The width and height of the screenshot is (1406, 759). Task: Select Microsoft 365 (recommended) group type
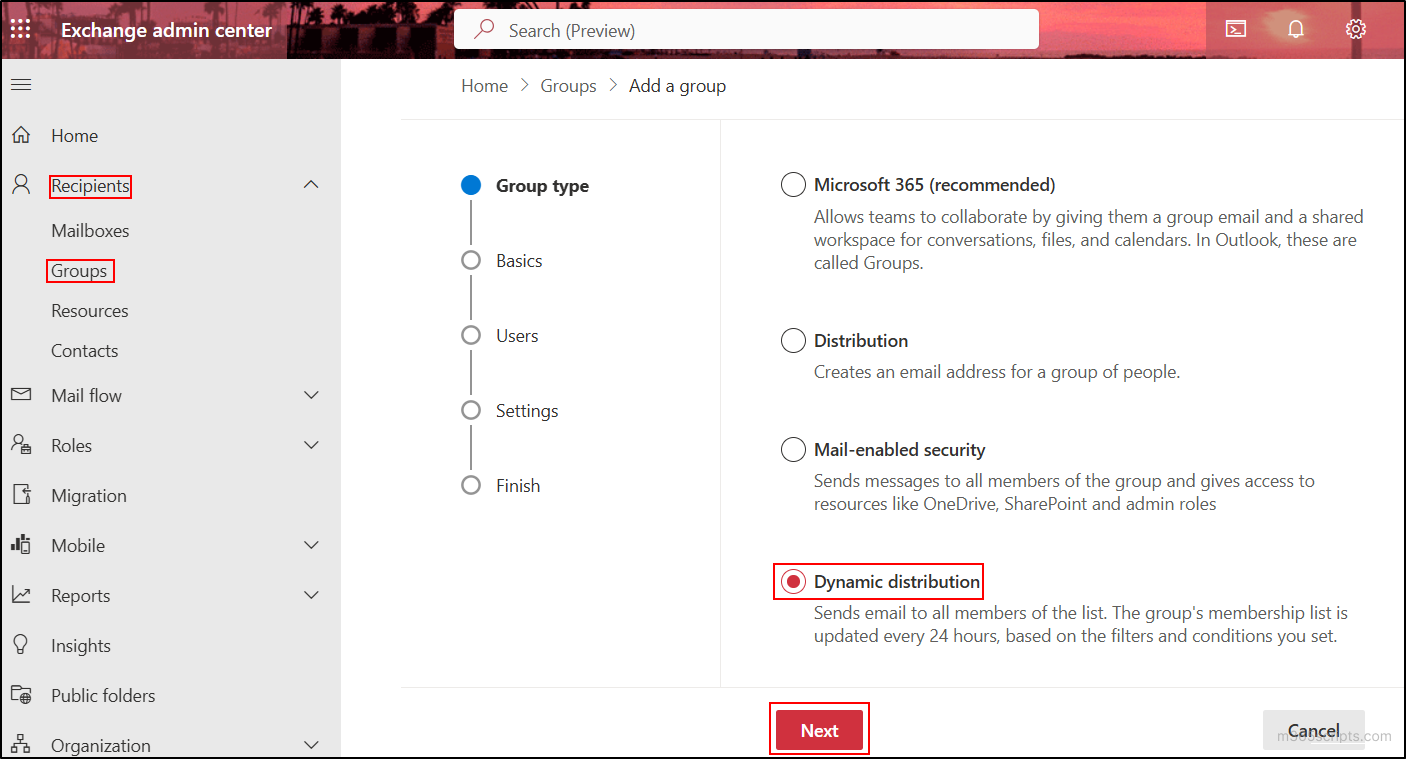(x=793, y=185)
